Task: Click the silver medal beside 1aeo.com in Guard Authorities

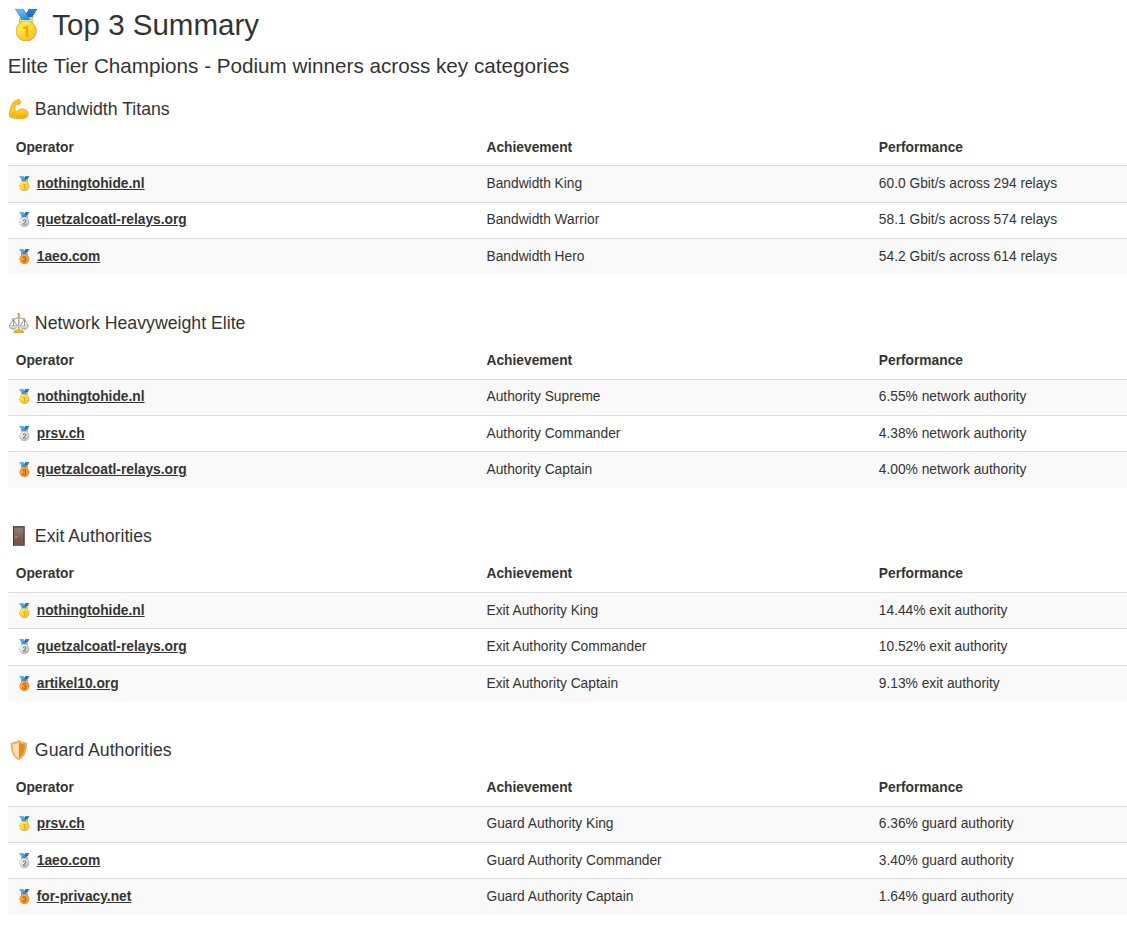Action: pyautogui.click(x=24, y=861)
